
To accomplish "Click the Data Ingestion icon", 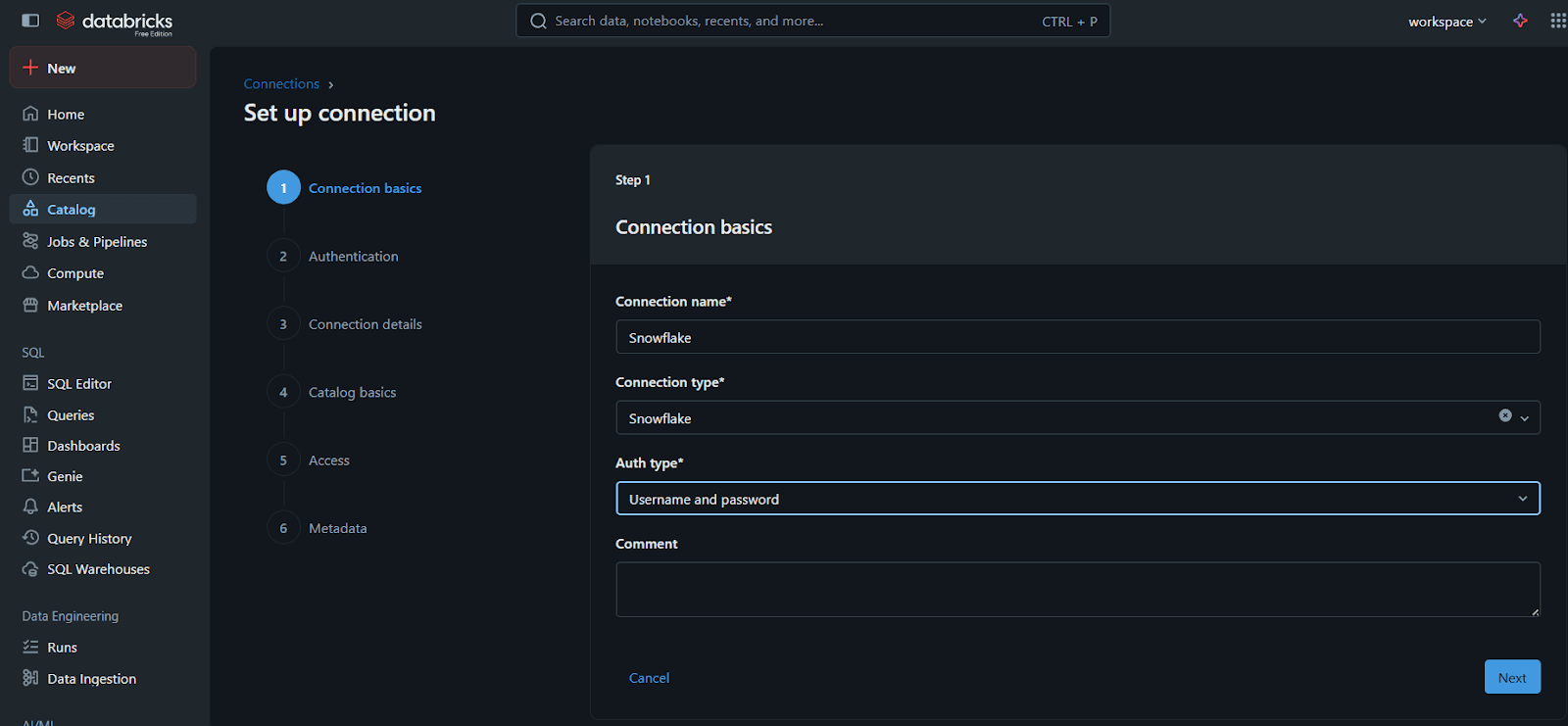I will 30,678.
